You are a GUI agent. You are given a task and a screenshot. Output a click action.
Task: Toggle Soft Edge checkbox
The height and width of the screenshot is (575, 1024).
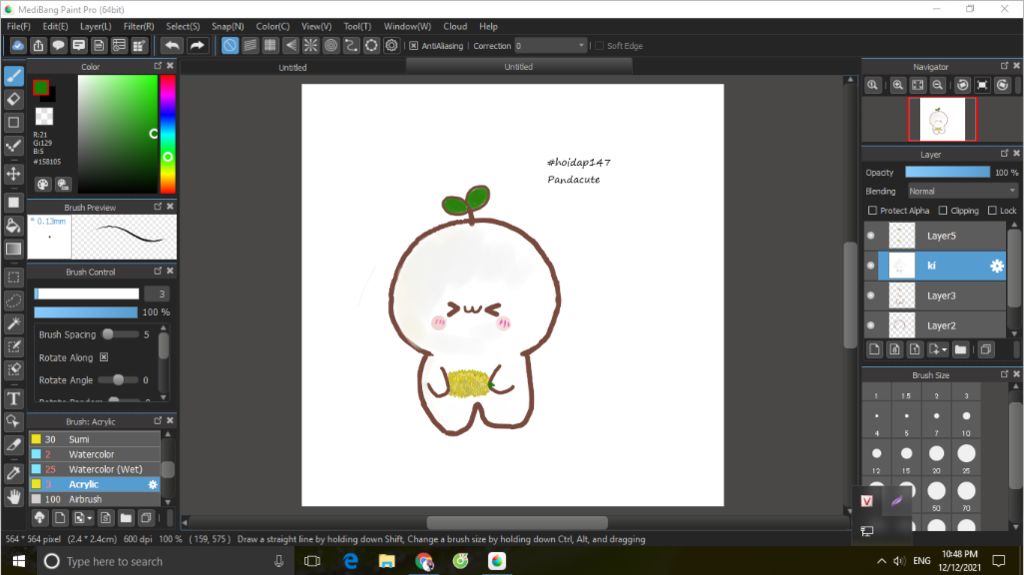(x=599, y=46)
